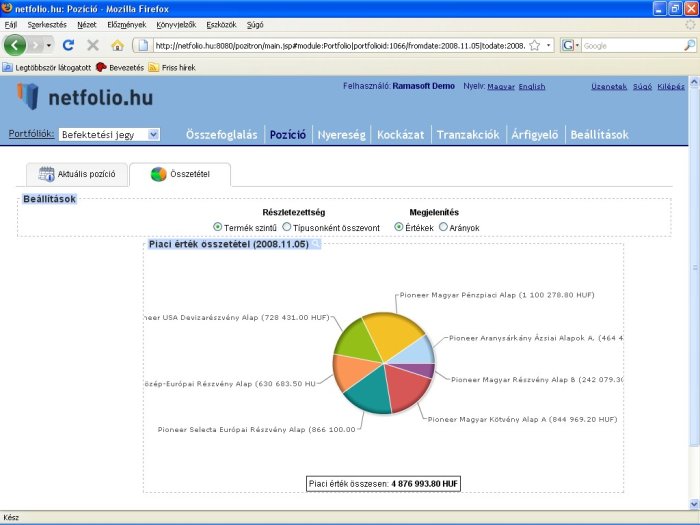The width and height of the screenshot is (700, 525).
Task: Click the teal Selecta Európai pie slice
Action: point(370,392)
